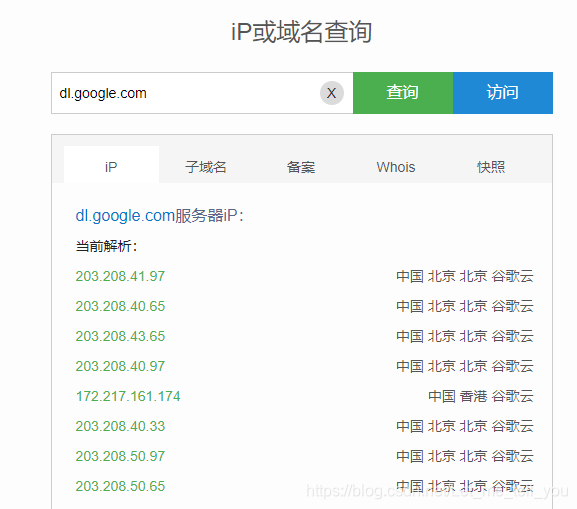This screenshot has height=509, width=577.
Task: Select location text beside 203.208.40.33
Action: 465,426
